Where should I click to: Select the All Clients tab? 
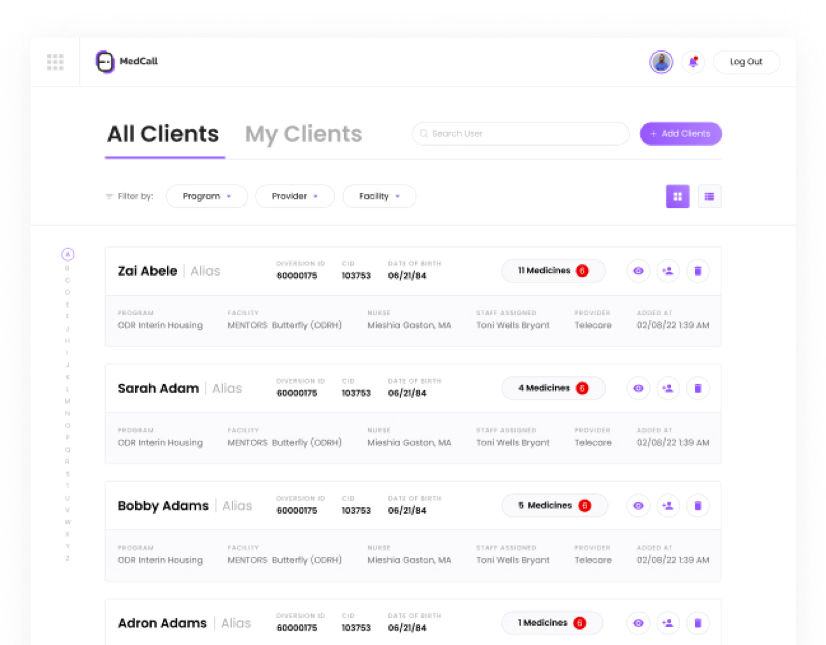163,134
